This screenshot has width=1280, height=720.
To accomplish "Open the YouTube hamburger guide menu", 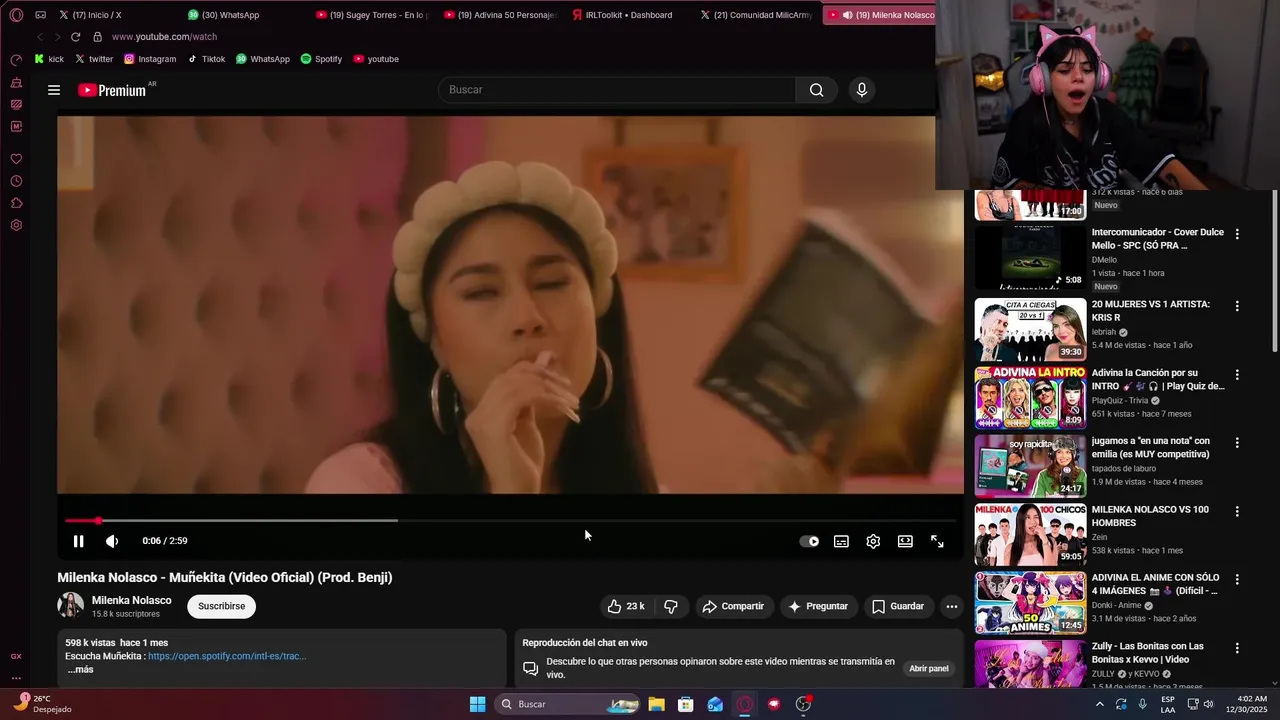I will pyautogui.click(x=54, y=90).
